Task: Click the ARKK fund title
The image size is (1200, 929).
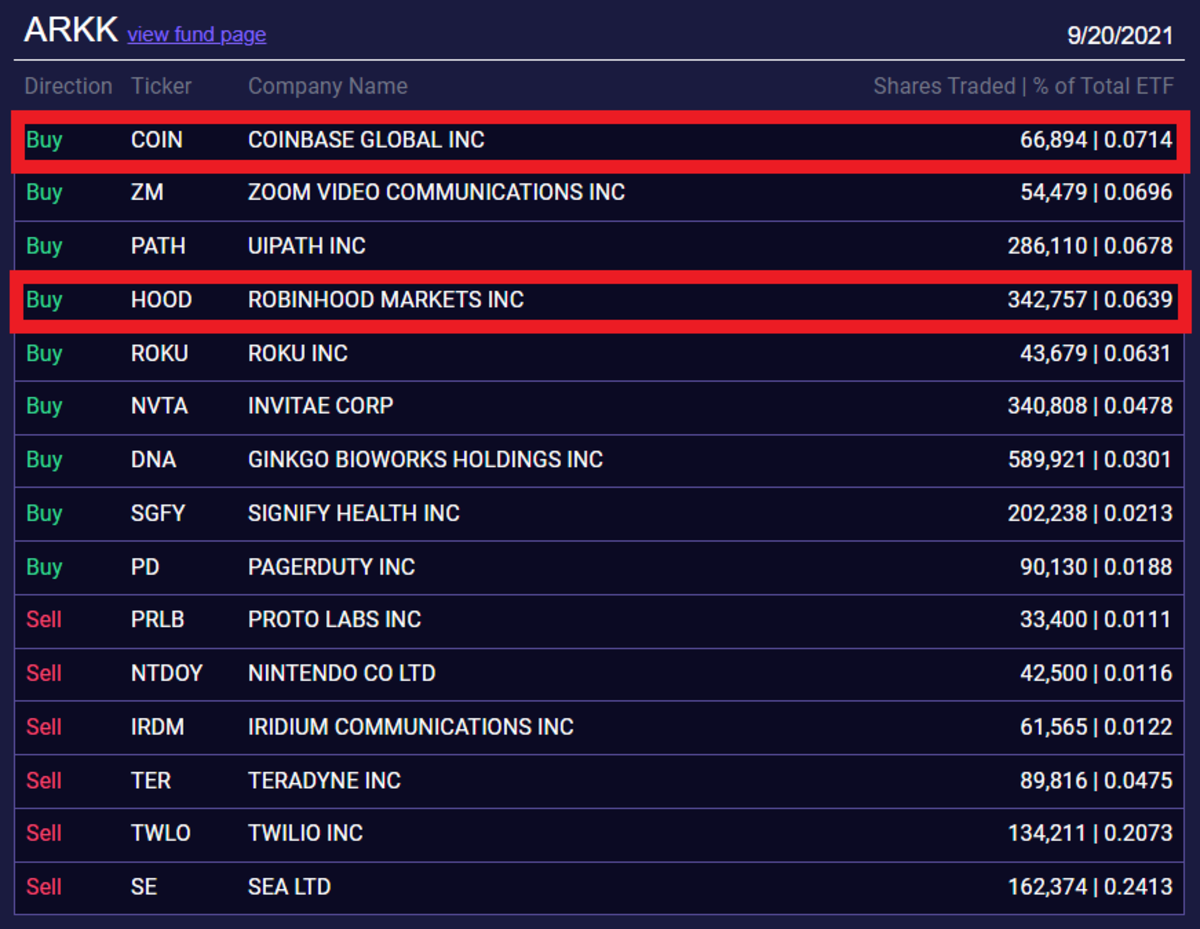Action: [x=72, y=30]
